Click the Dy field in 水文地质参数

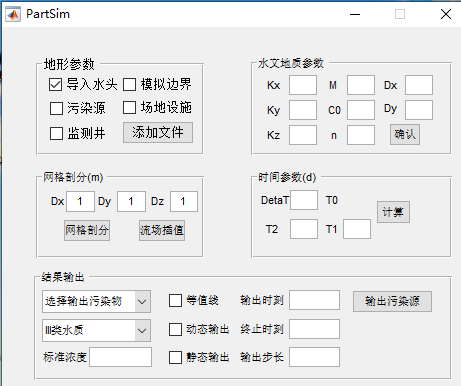pyautogui.click(x=419, y=110)
